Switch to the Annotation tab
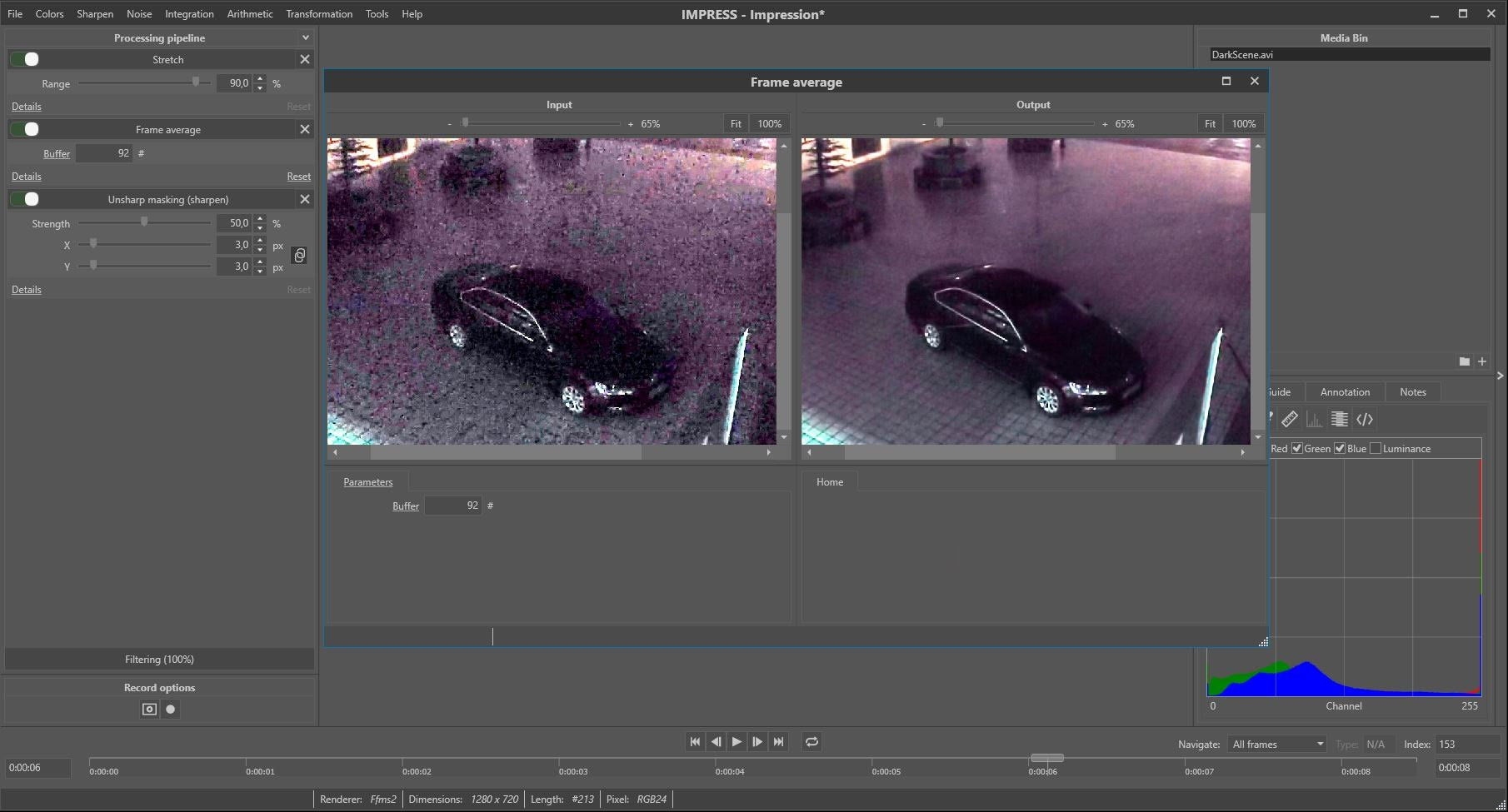1508x812 pixels. pos(1344,392)
